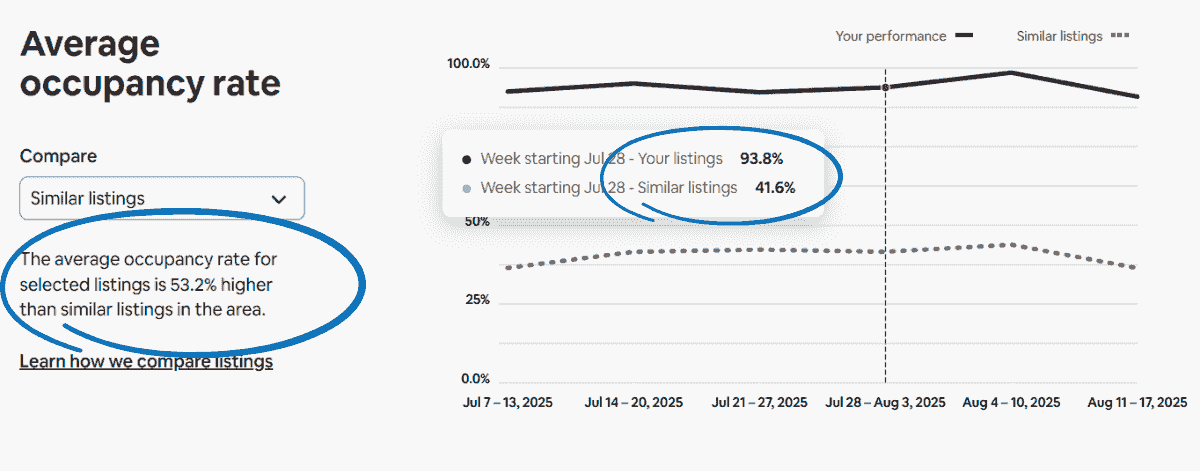Click the "Similar listings" legend label at top right
Viewport: 1200px width, 471px height.
point(1059,36)
